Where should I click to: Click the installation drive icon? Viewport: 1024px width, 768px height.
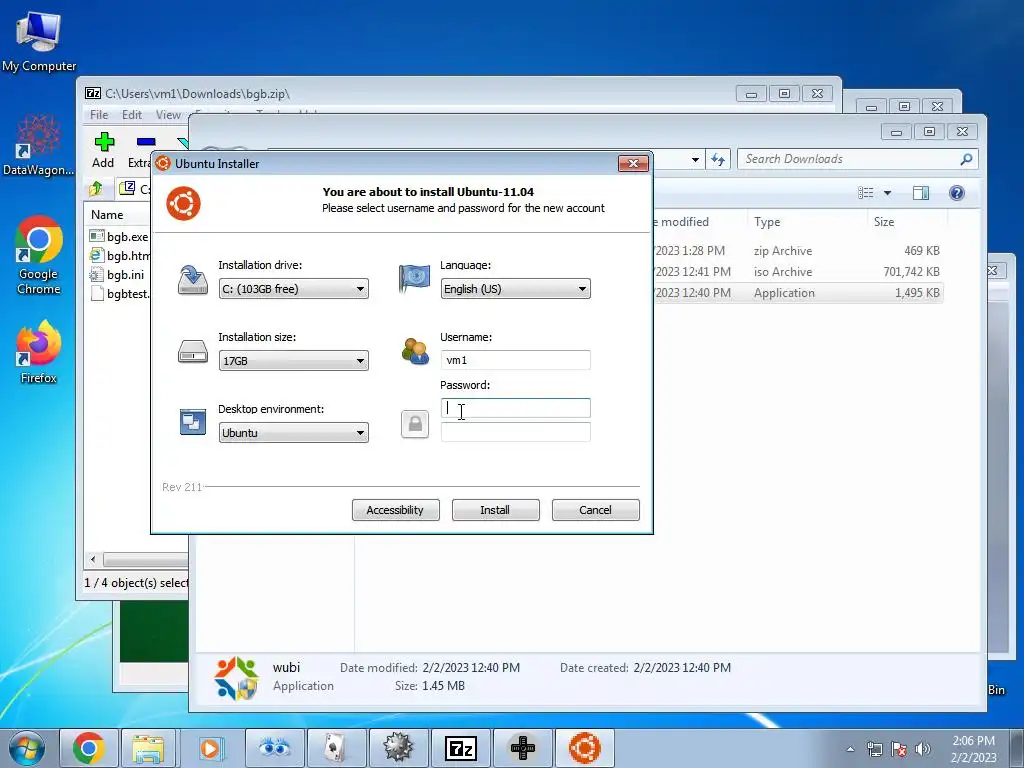[193, 280]
